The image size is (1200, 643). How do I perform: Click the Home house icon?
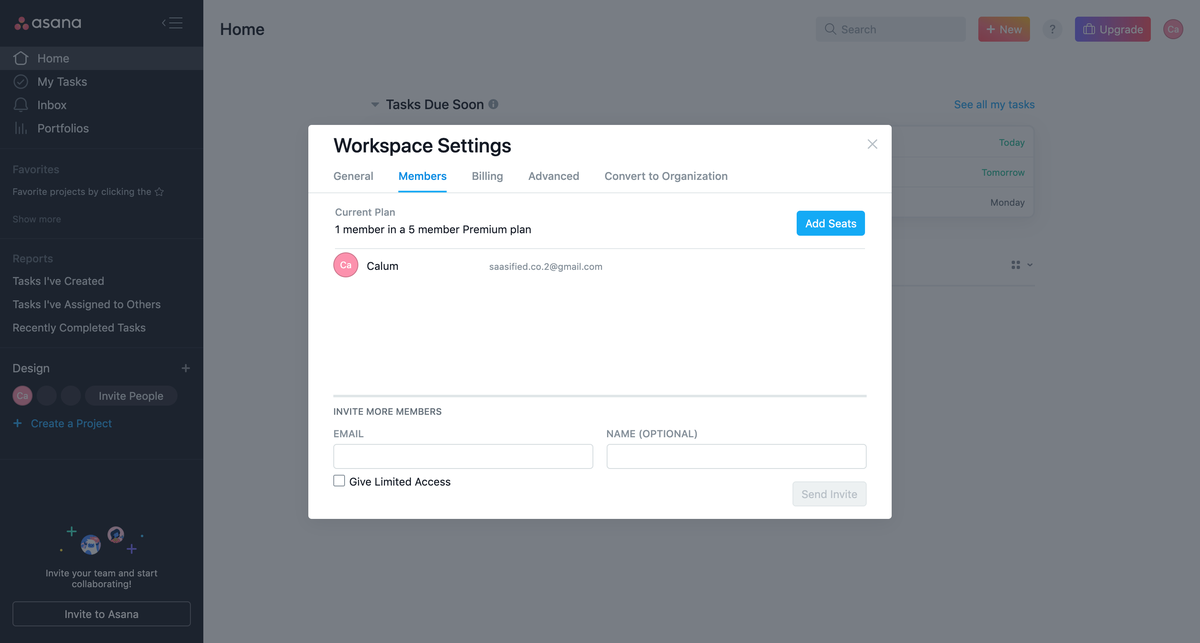pyautogui.click(x=21, y=58)
